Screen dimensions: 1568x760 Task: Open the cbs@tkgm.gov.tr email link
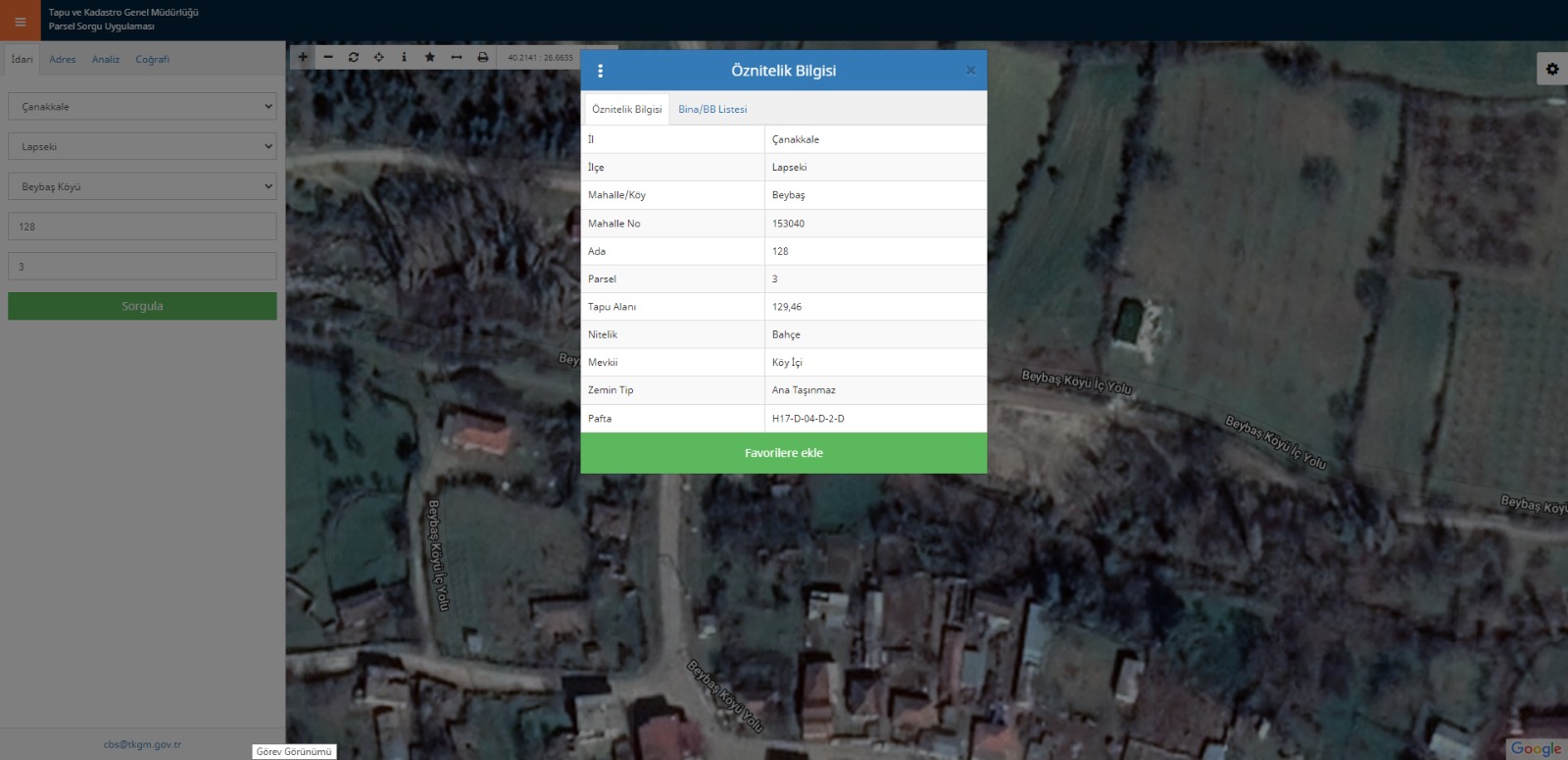[142, 744]
